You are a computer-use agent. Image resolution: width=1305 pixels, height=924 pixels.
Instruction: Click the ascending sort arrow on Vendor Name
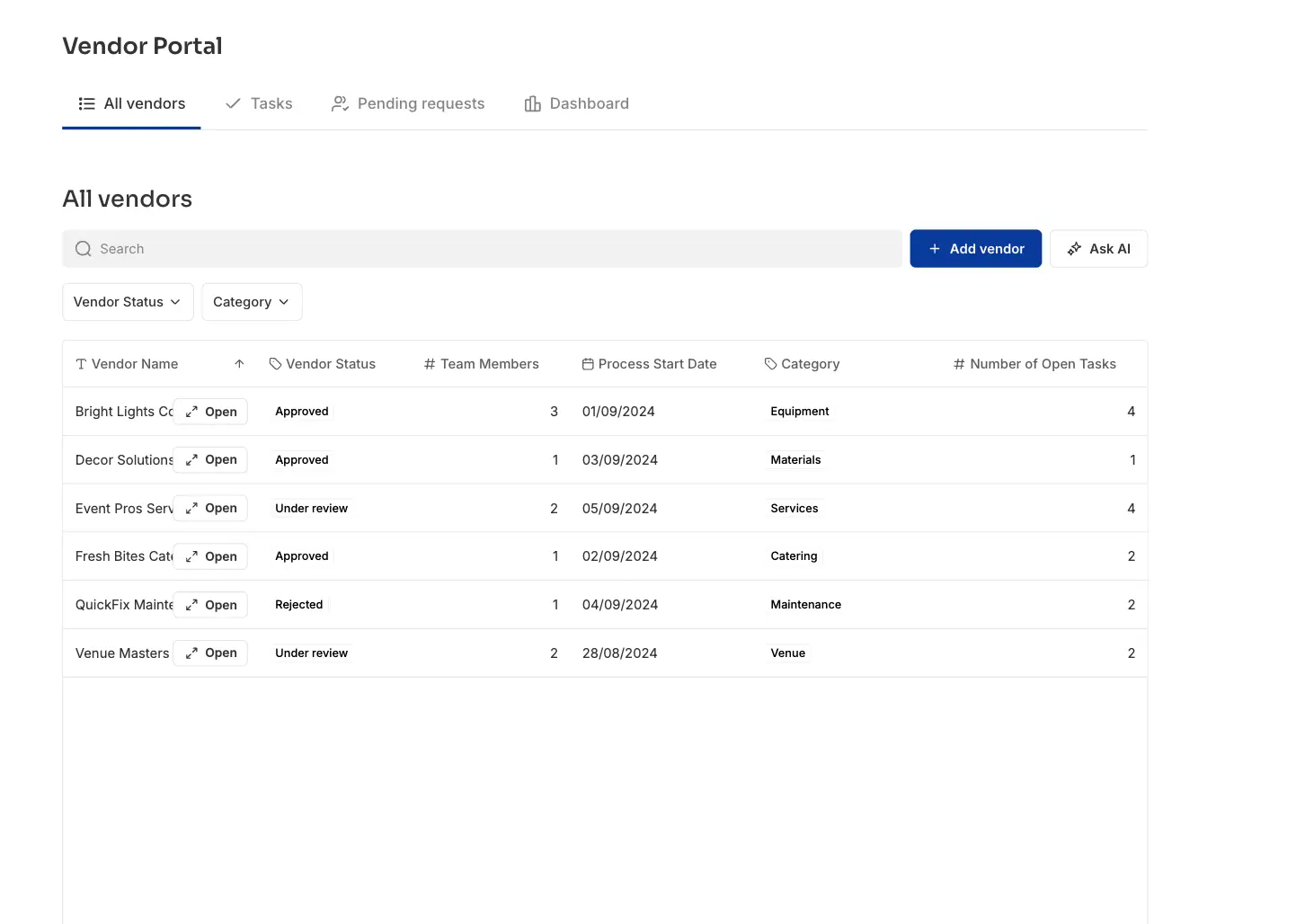tap(239, 363)
